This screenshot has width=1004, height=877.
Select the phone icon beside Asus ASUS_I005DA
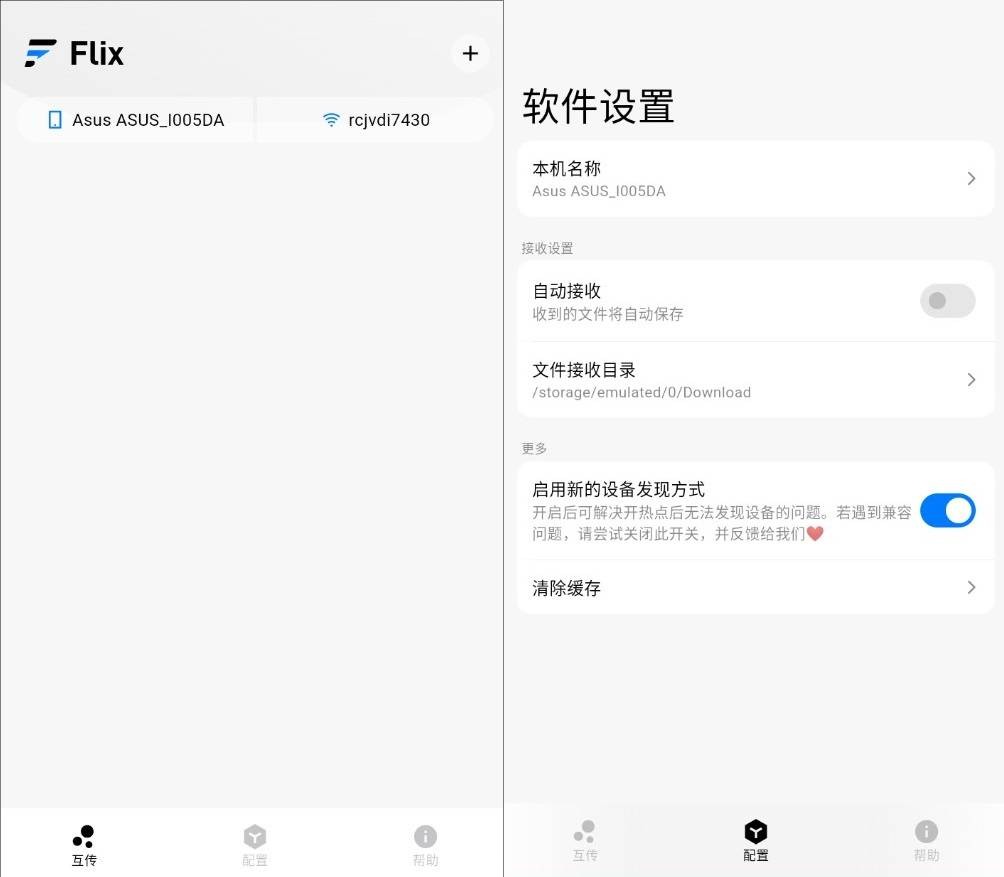55,120
